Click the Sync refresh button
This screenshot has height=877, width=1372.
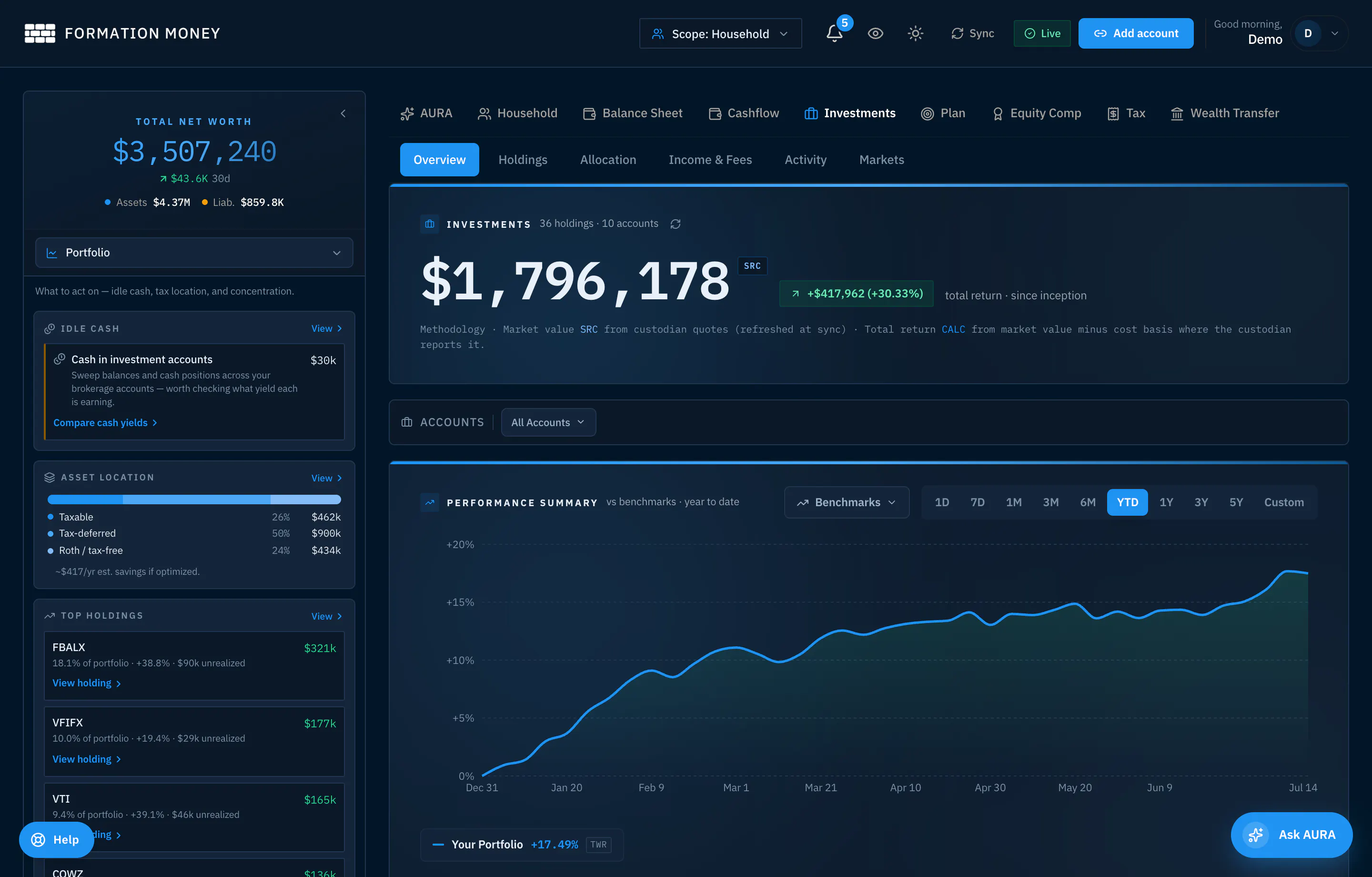click(972, 34)
